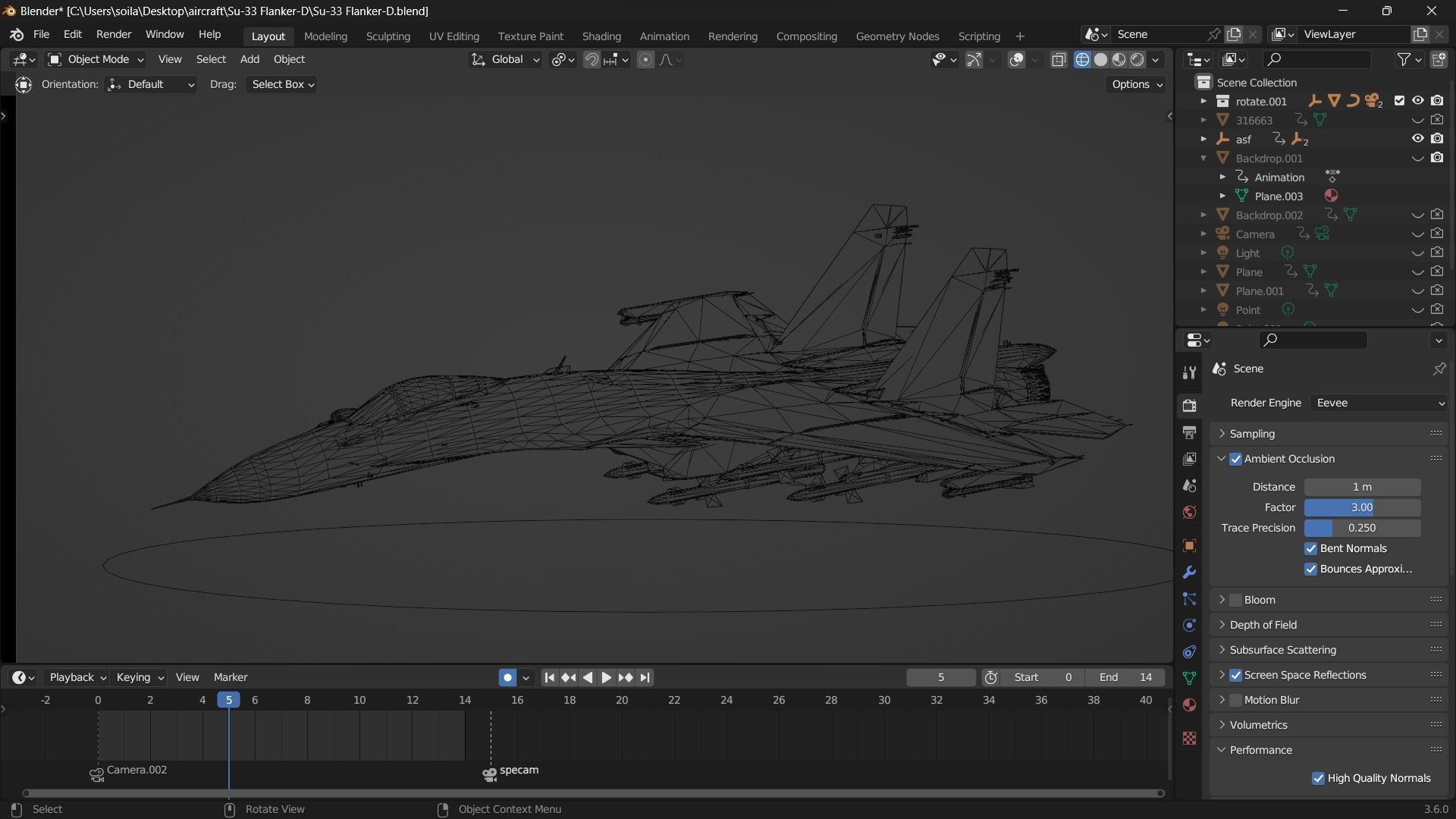Toggle snapping magnet icon

(591, 60)
